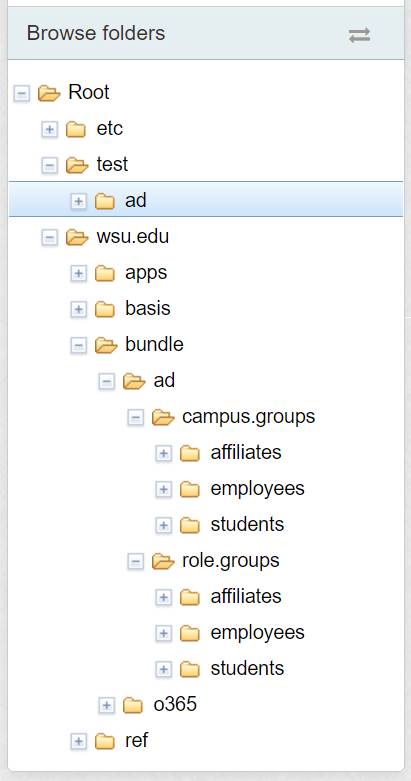Expand the etc folder

49,130
